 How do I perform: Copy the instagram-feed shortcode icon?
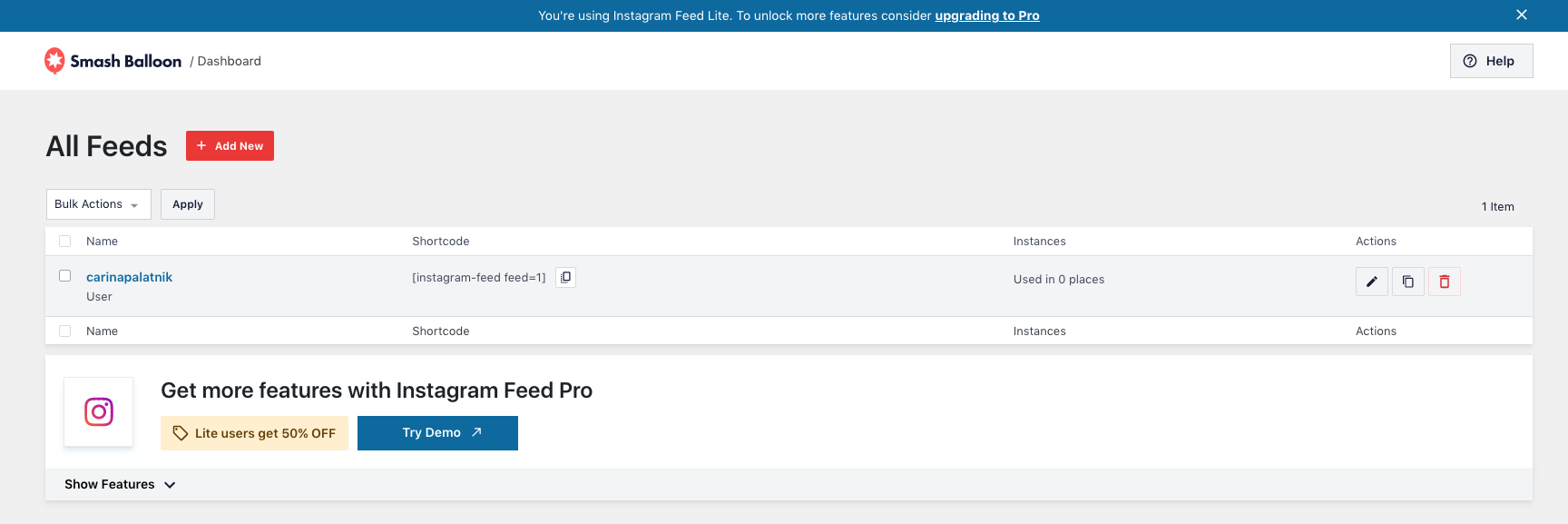click(565, 278)
